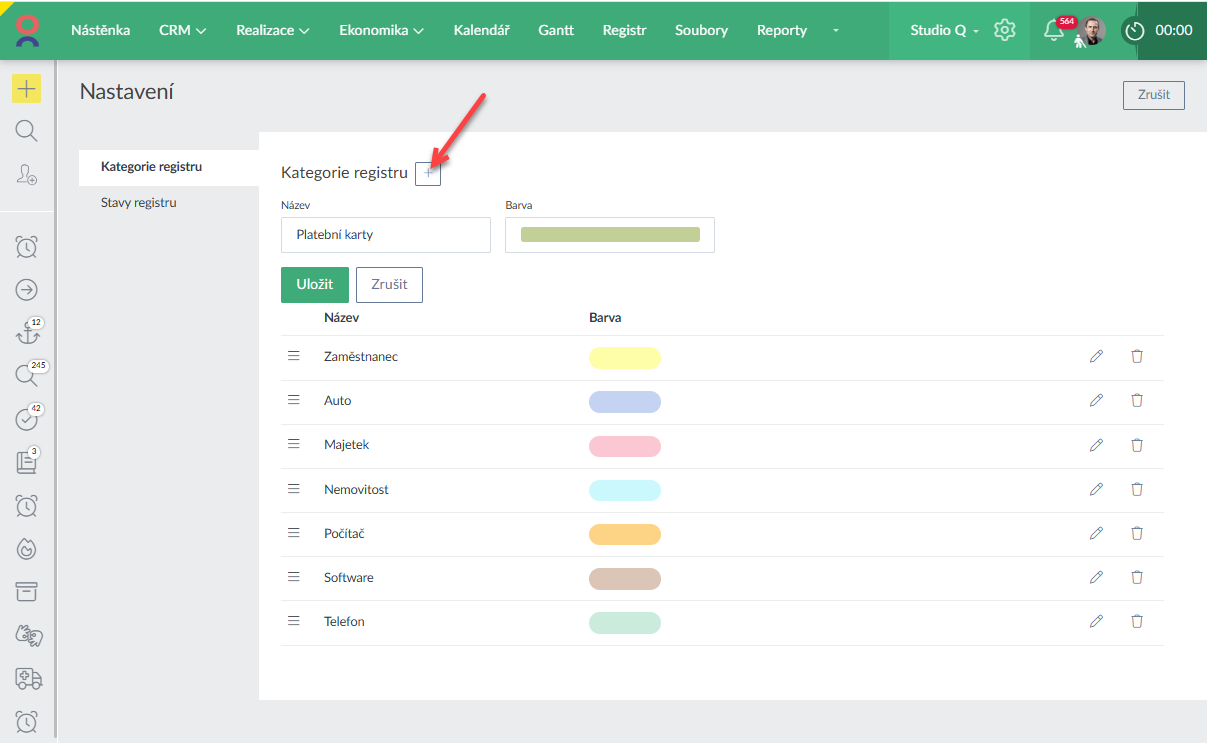Click the plus icon beside Kategorie registru
1207x743 pixels.
[428, 173]
